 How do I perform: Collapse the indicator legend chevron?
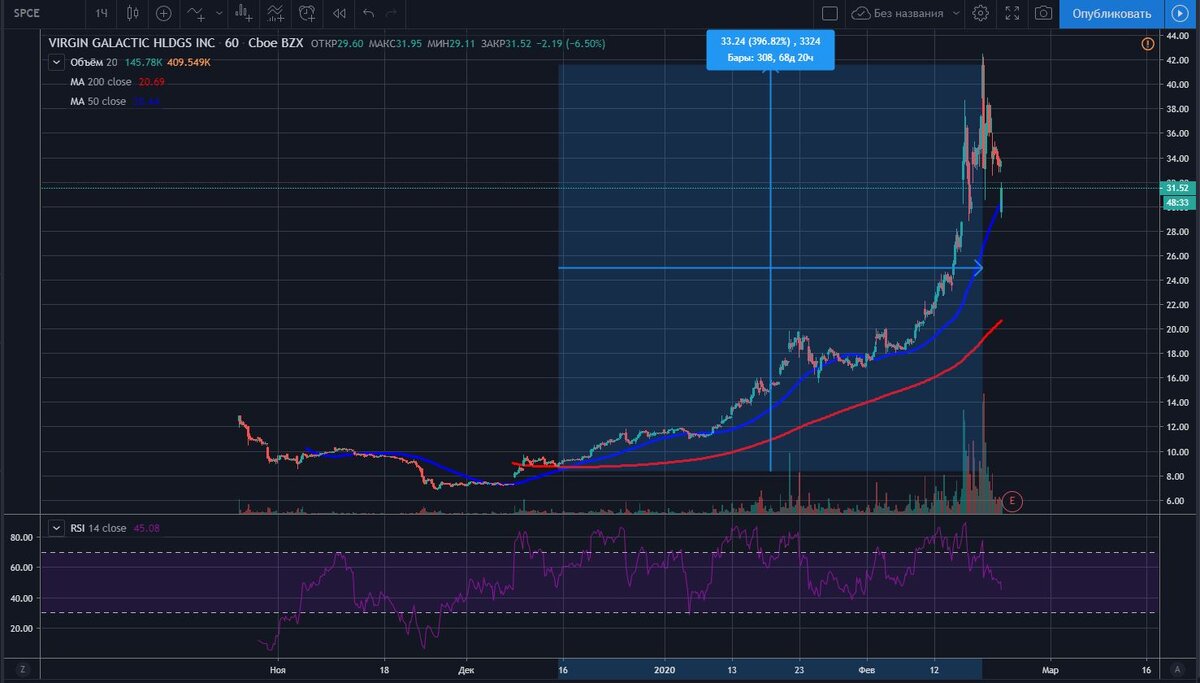coord(55,62)
